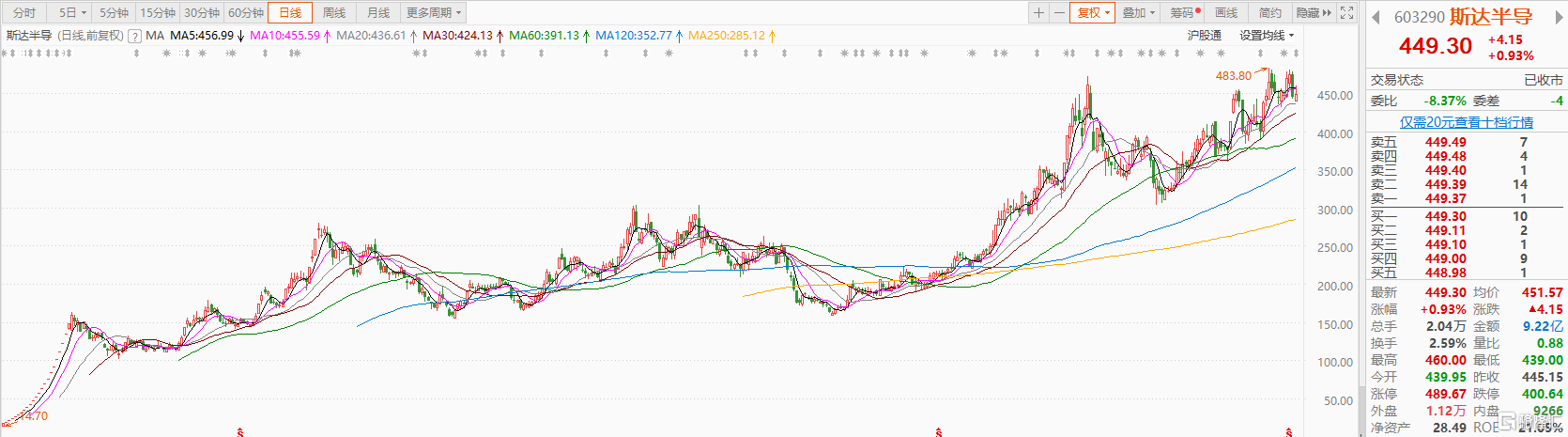Click the 已收市 trading status
This screenshot has height=437, width=1568.
point(1543,80)
